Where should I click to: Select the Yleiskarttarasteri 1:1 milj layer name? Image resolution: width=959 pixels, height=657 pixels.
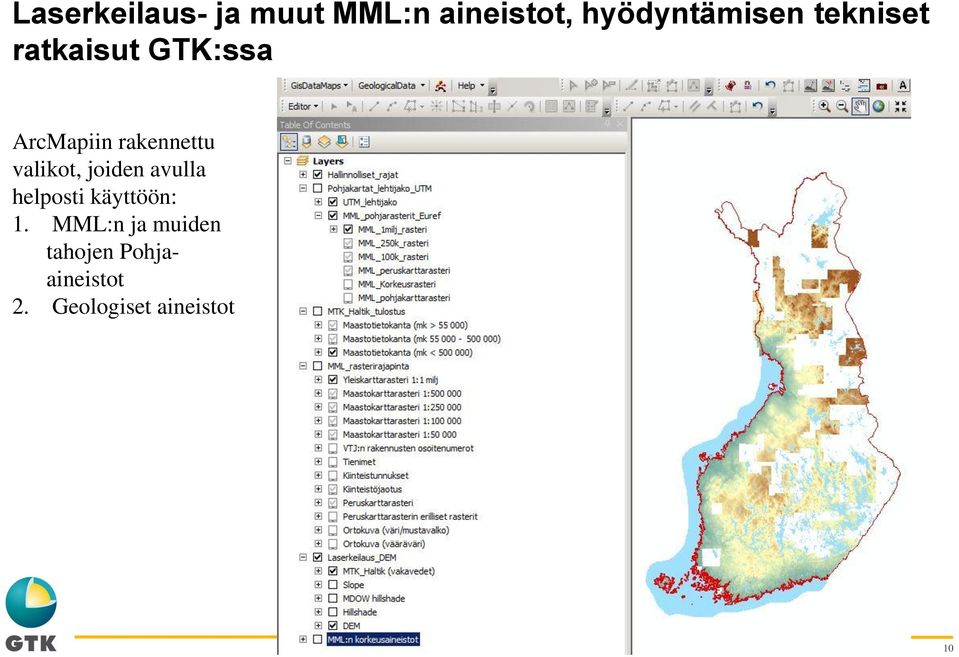(x=390, y=380)
